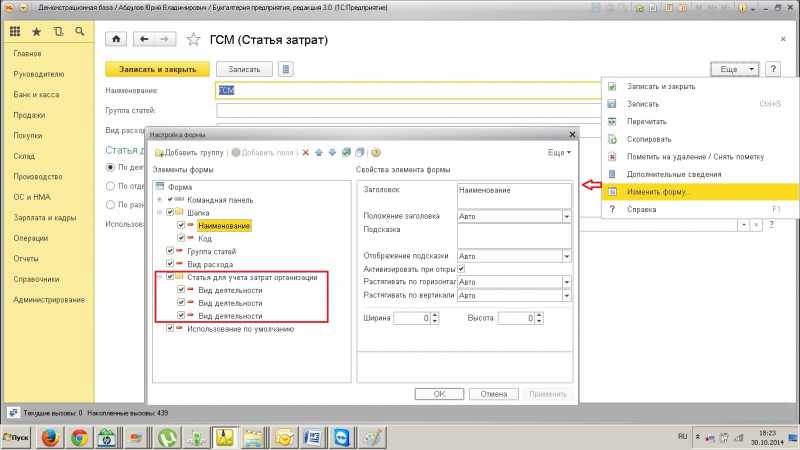The image size is (800, 450).
Task: Uncheck the Наименование element checkbox
Action: pos(181,225)
